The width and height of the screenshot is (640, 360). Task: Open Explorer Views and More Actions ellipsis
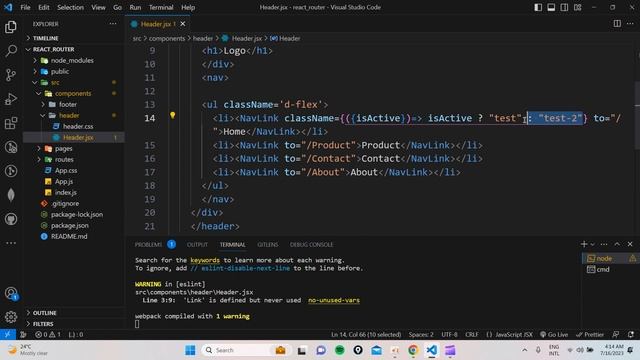[113, 24]
